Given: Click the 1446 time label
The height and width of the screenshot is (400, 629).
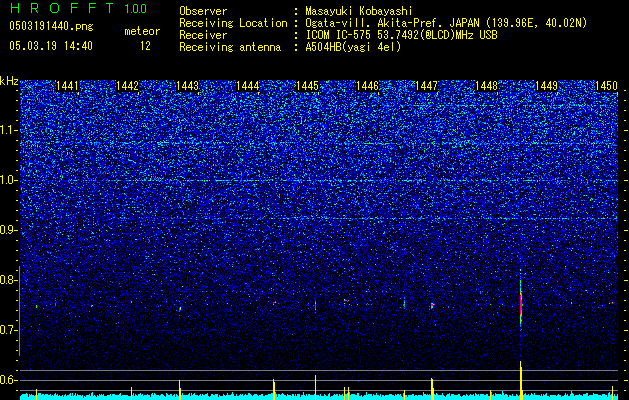Looking at the screenshot, I should (x=367, y=86).
